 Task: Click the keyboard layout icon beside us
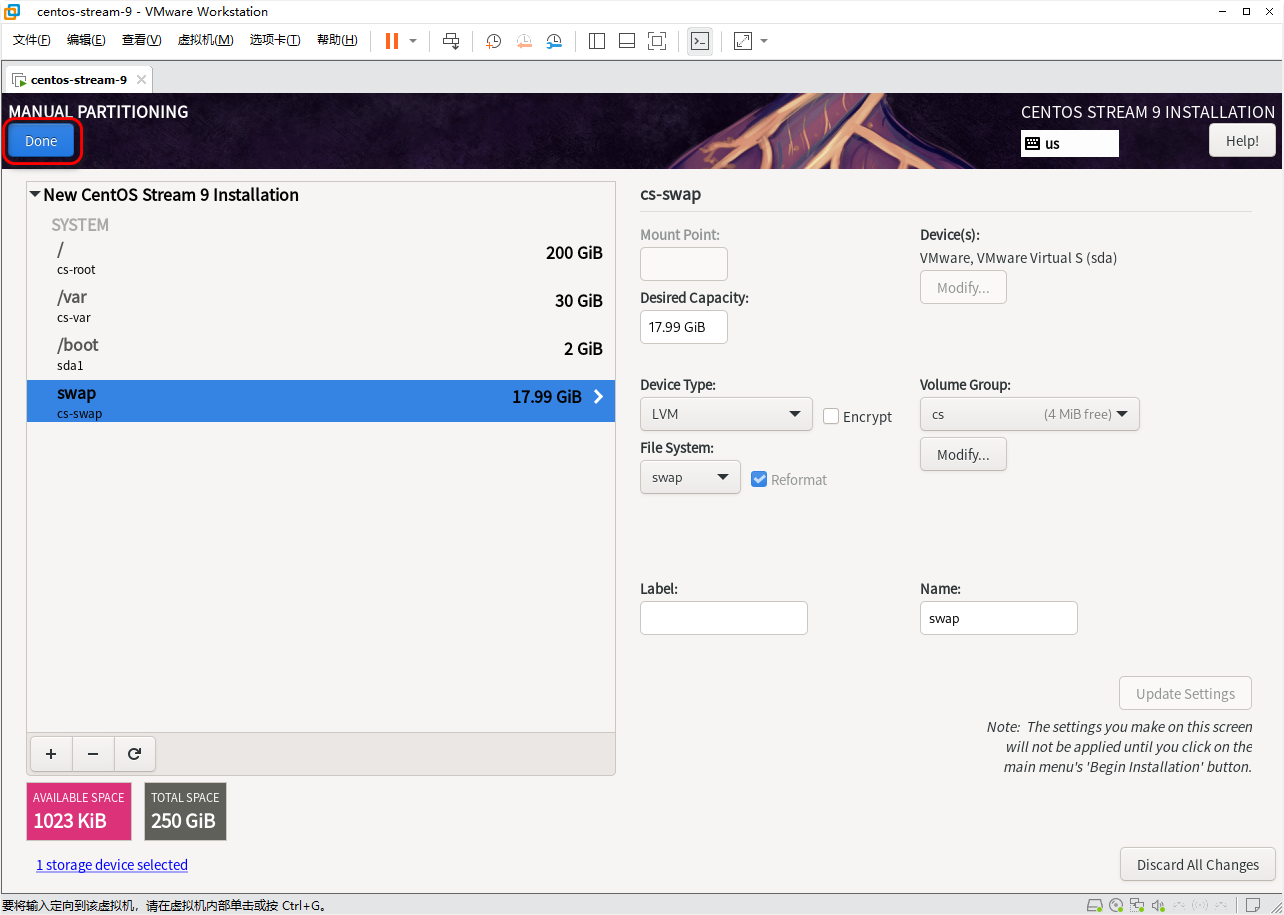point(1032,143)
